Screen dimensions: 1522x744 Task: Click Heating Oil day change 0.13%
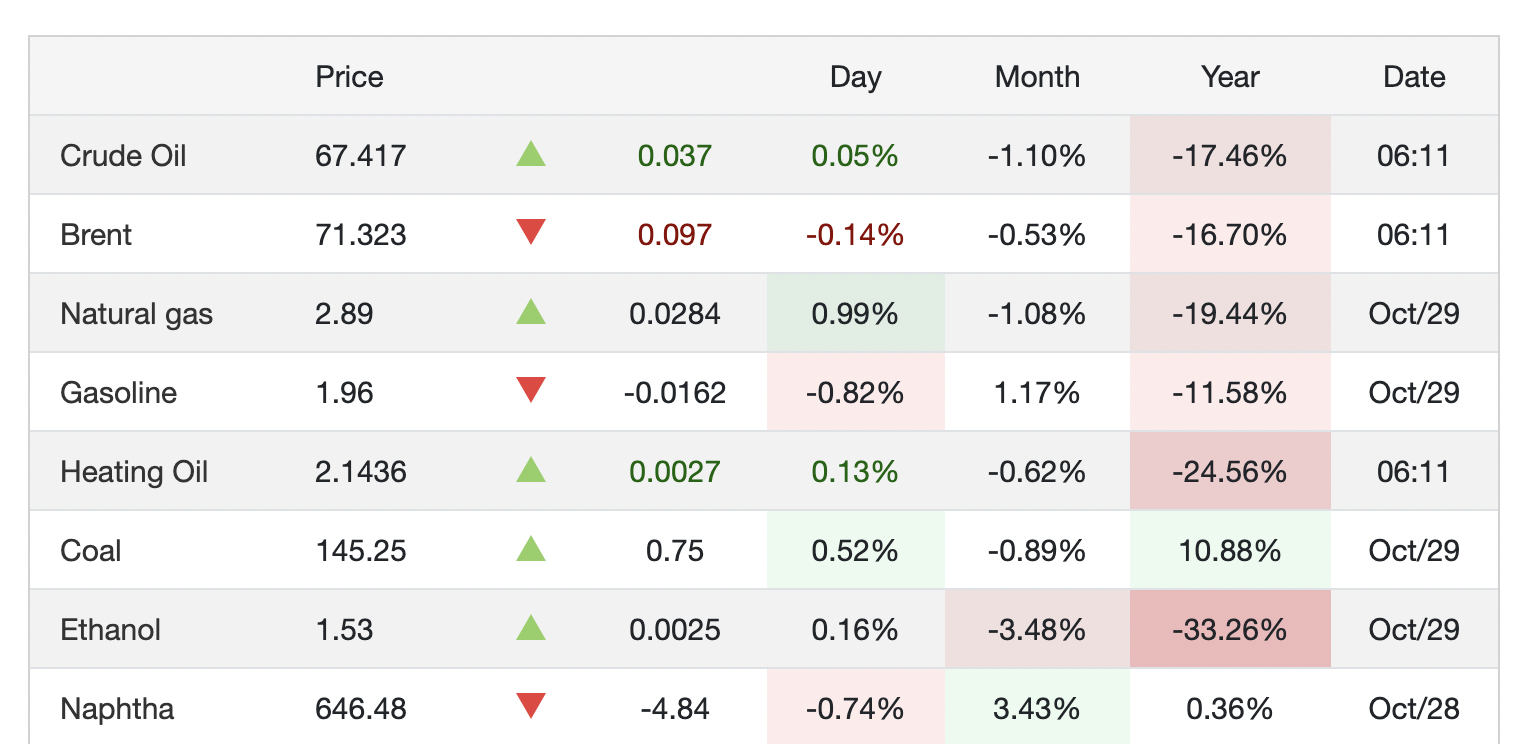pyautogui.click(x=855, y=472)
